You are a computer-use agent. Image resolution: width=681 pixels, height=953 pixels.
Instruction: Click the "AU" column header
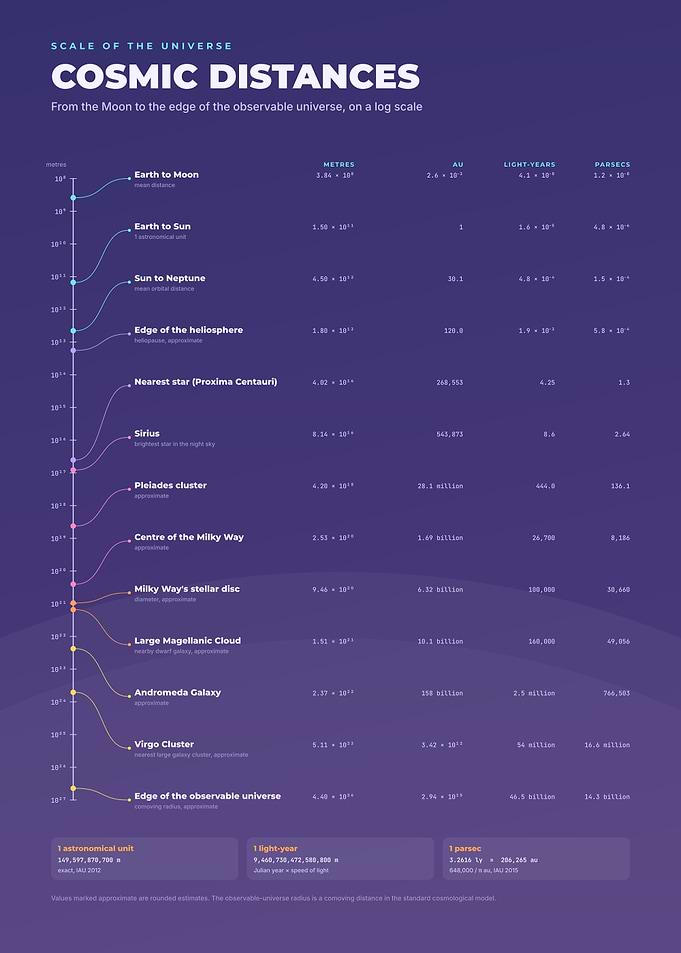(x=458, y=165)
